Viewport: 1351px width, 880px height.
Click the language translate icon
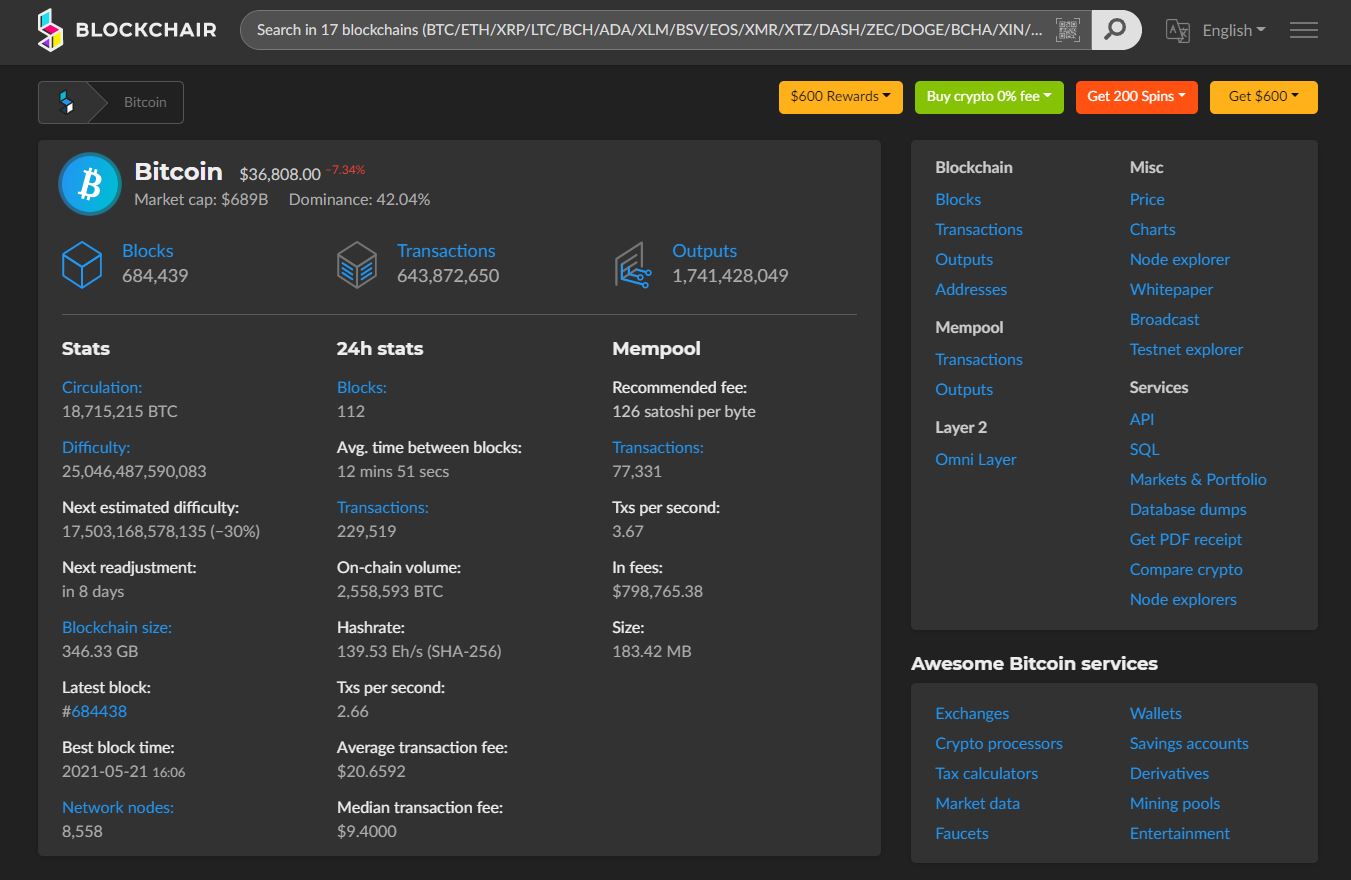(1178, 31)
